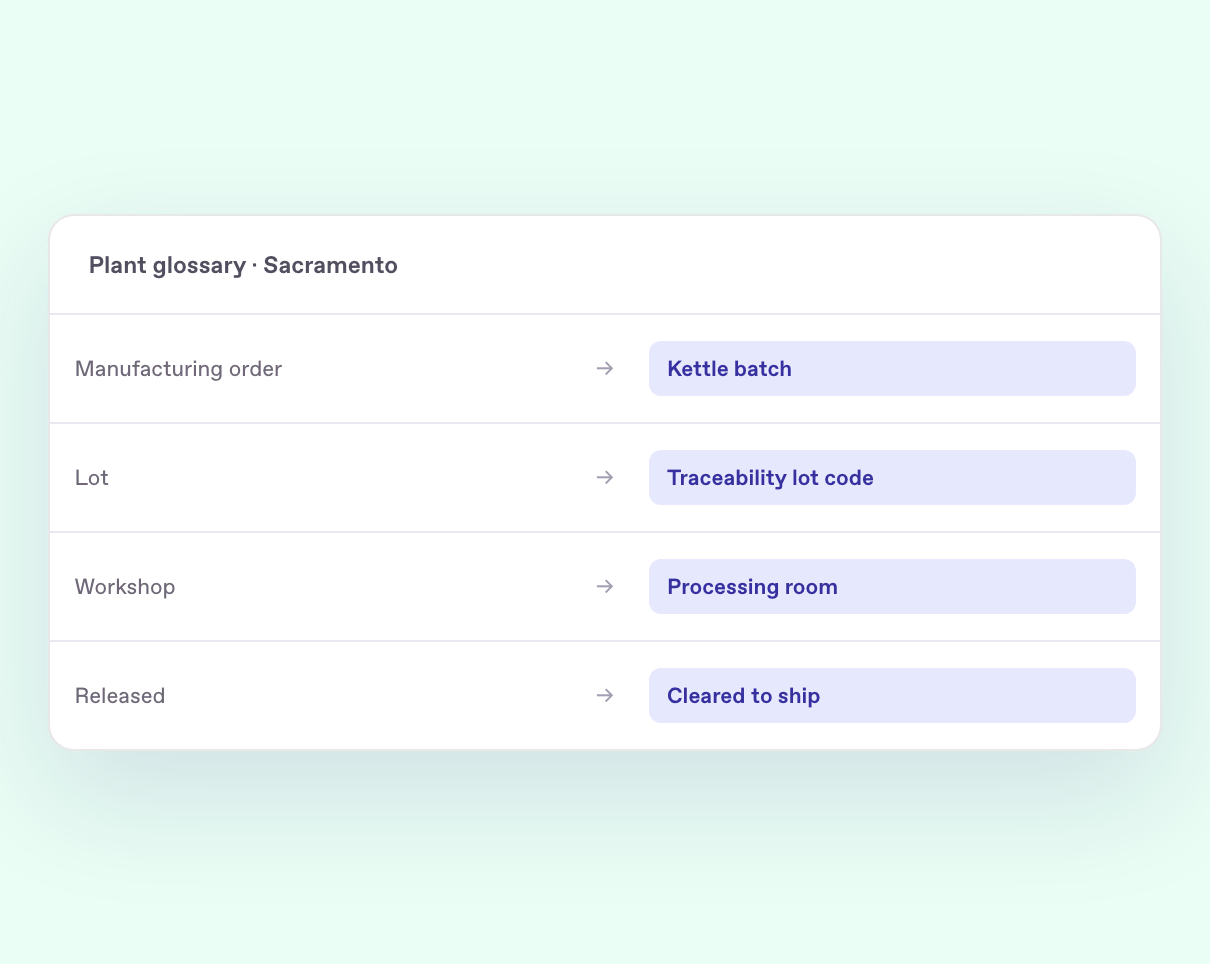The height and width of the screenshot is (964, 1210).
Task: Edit the Kettle batch field
Action: pyautogui.click(x=892, y=369)
